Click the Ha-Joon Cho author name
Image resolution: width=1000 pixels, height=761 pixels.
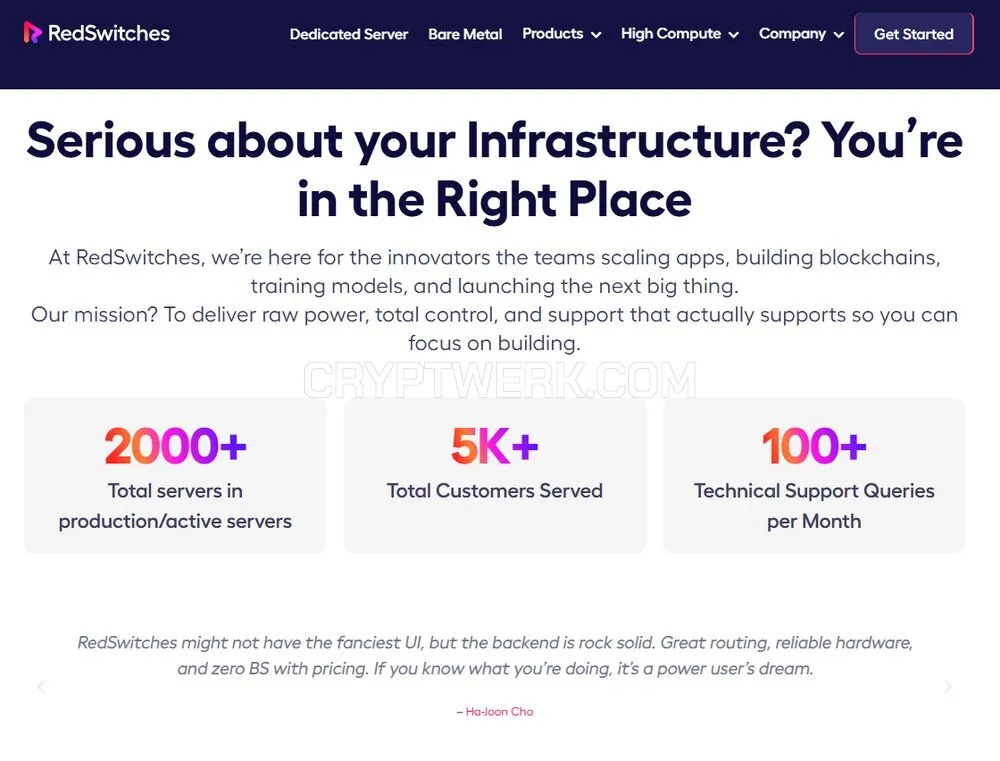pos(499,712)
